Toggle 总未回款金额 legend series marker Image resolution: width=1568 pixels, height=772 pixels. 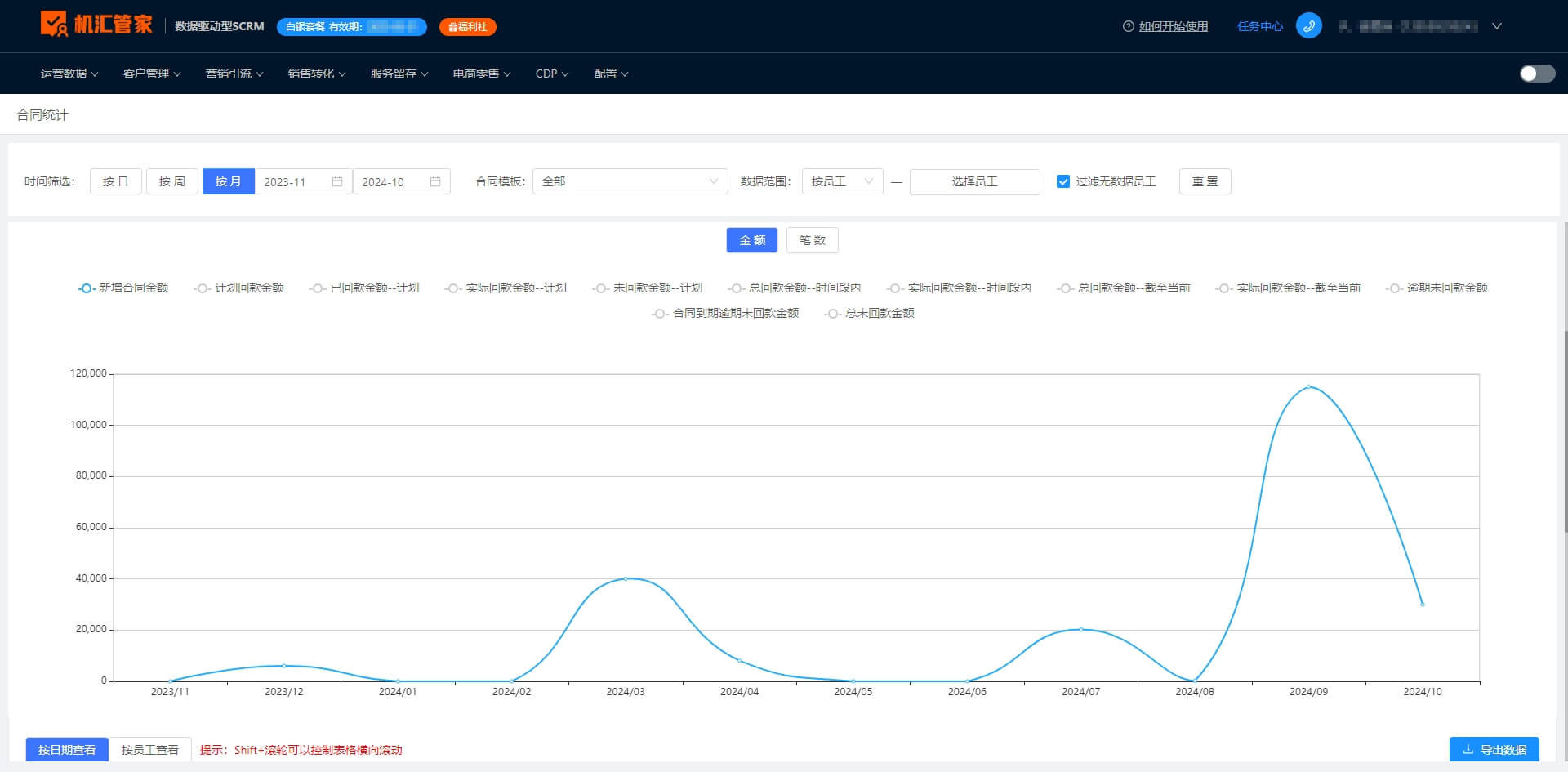click(x=833, y=314)
